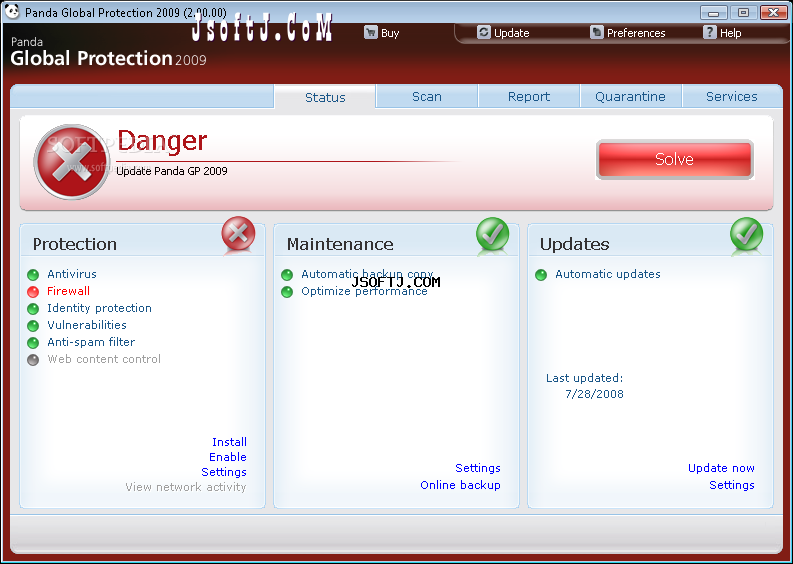
Task: Click the 'Last updated:' label
Action: [x=584, y=378]
